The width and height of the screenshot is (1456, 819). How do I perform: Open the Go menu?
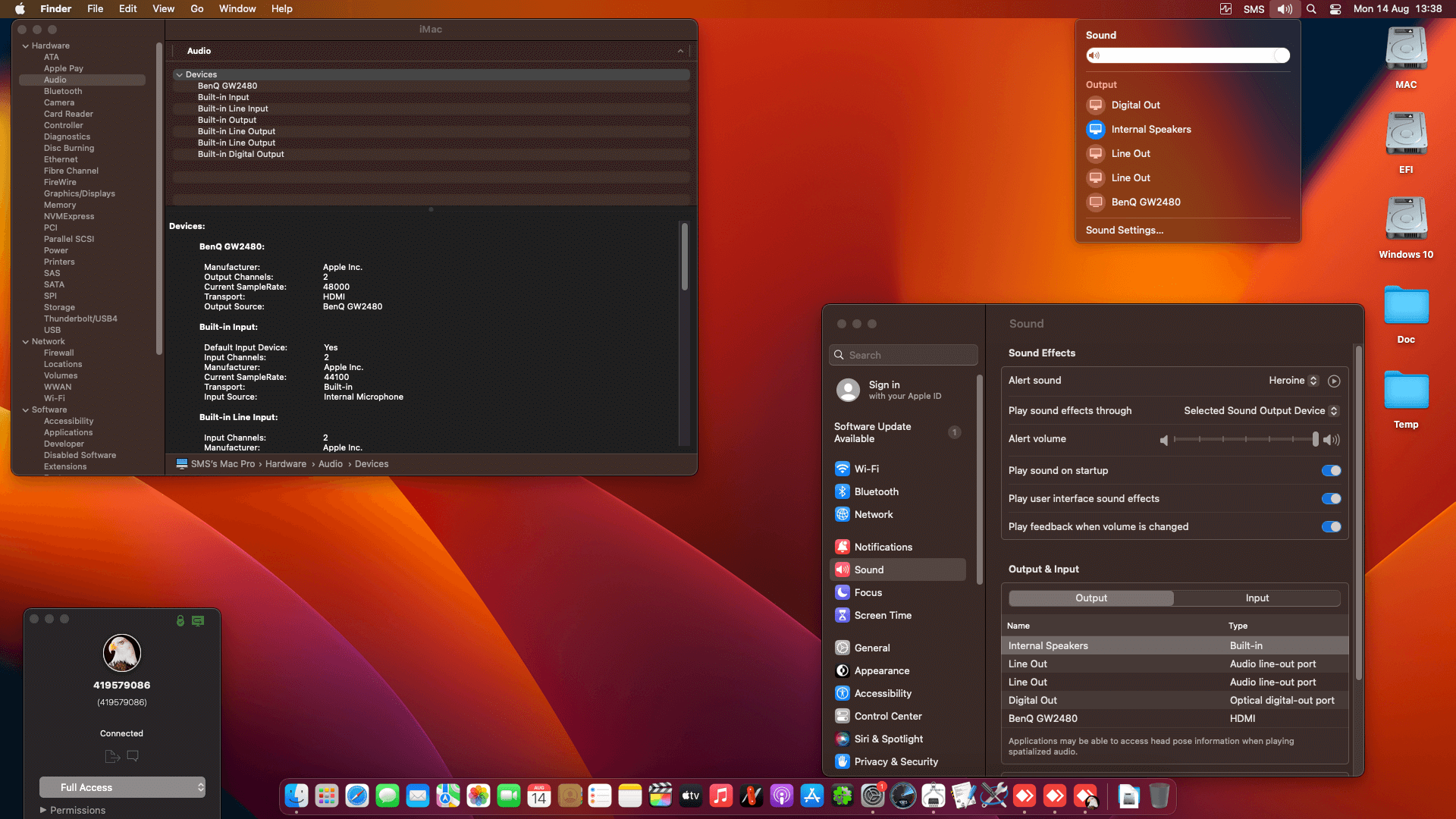coord(197,9)
